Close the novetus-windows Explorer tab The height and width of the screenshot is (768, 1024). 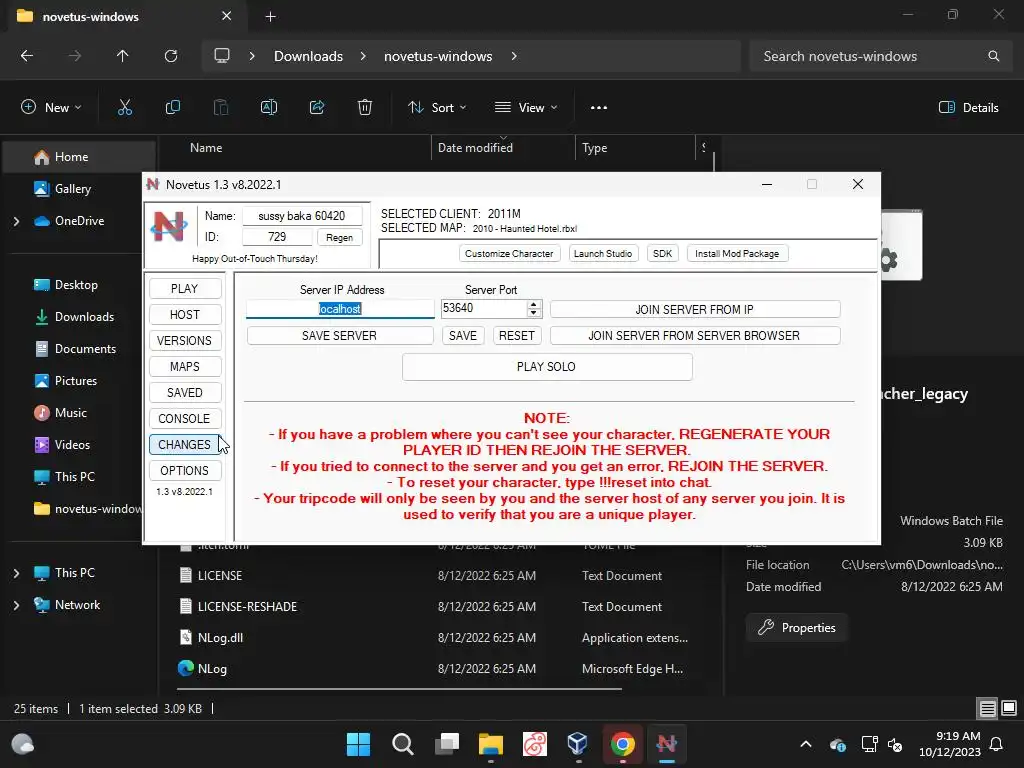(227, 16)
